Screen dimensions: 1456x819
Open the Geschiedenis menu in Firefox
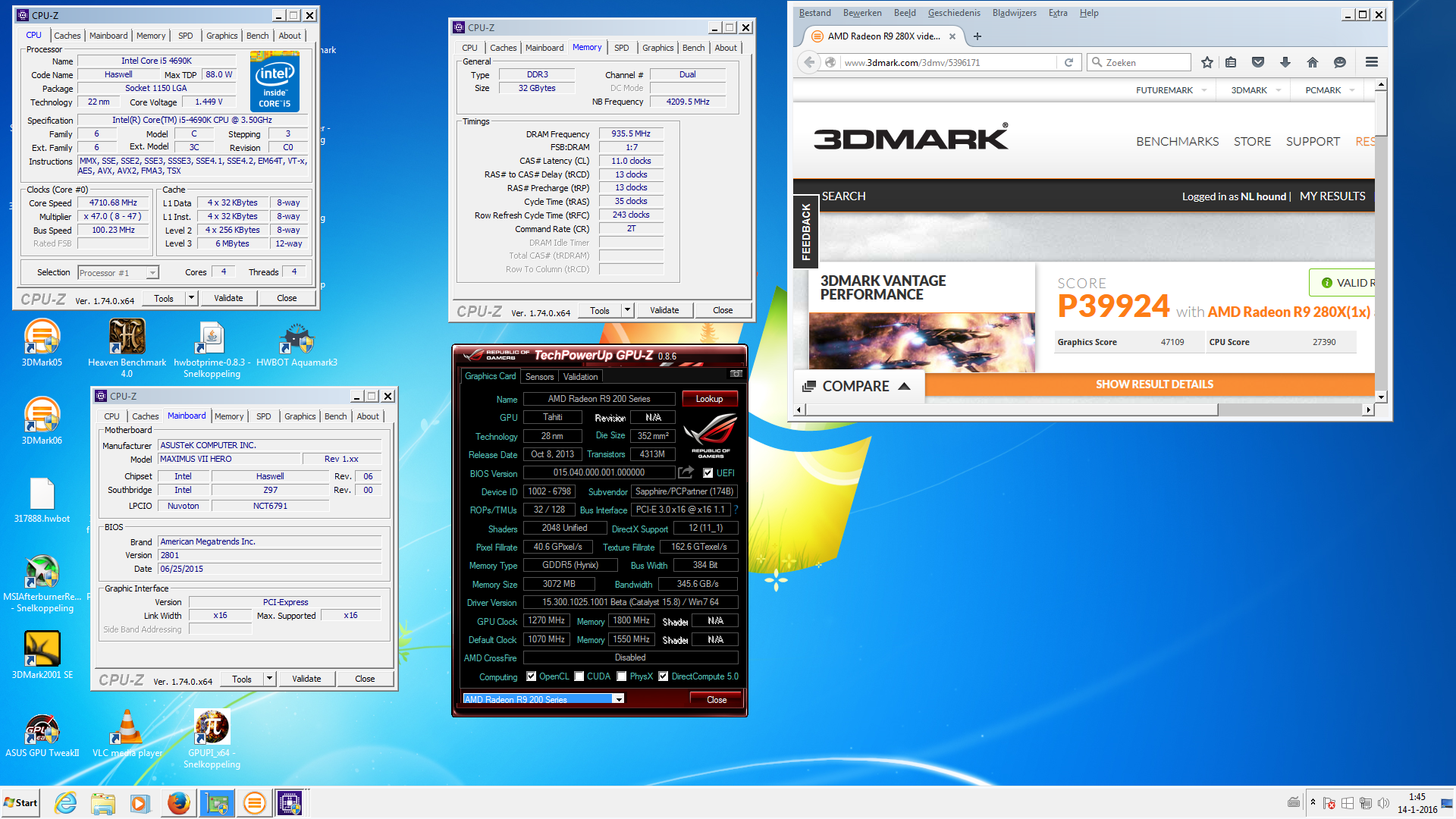point(954,13)
